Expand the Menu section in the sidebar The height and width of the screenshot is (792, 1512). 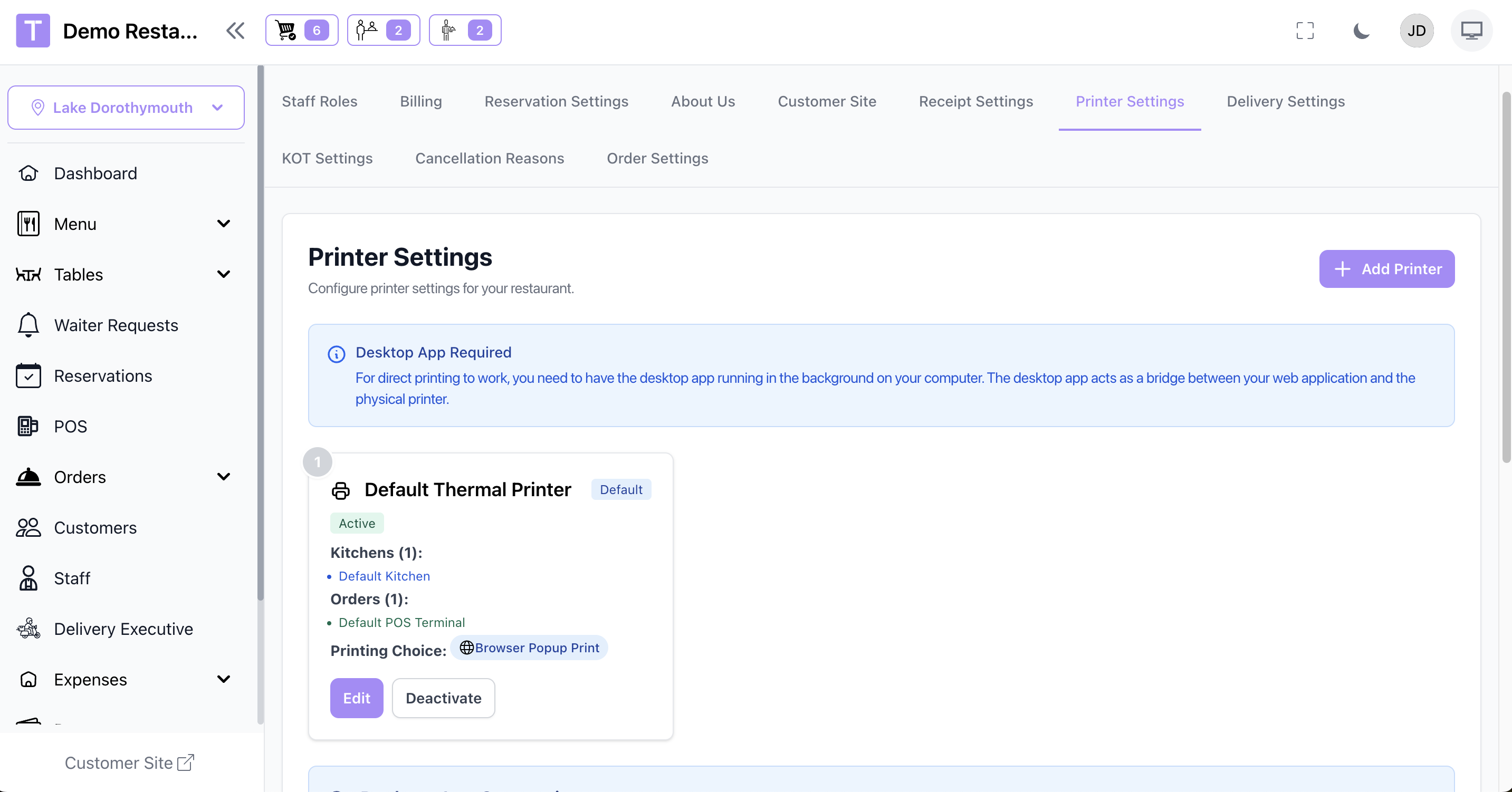(223, 224)
